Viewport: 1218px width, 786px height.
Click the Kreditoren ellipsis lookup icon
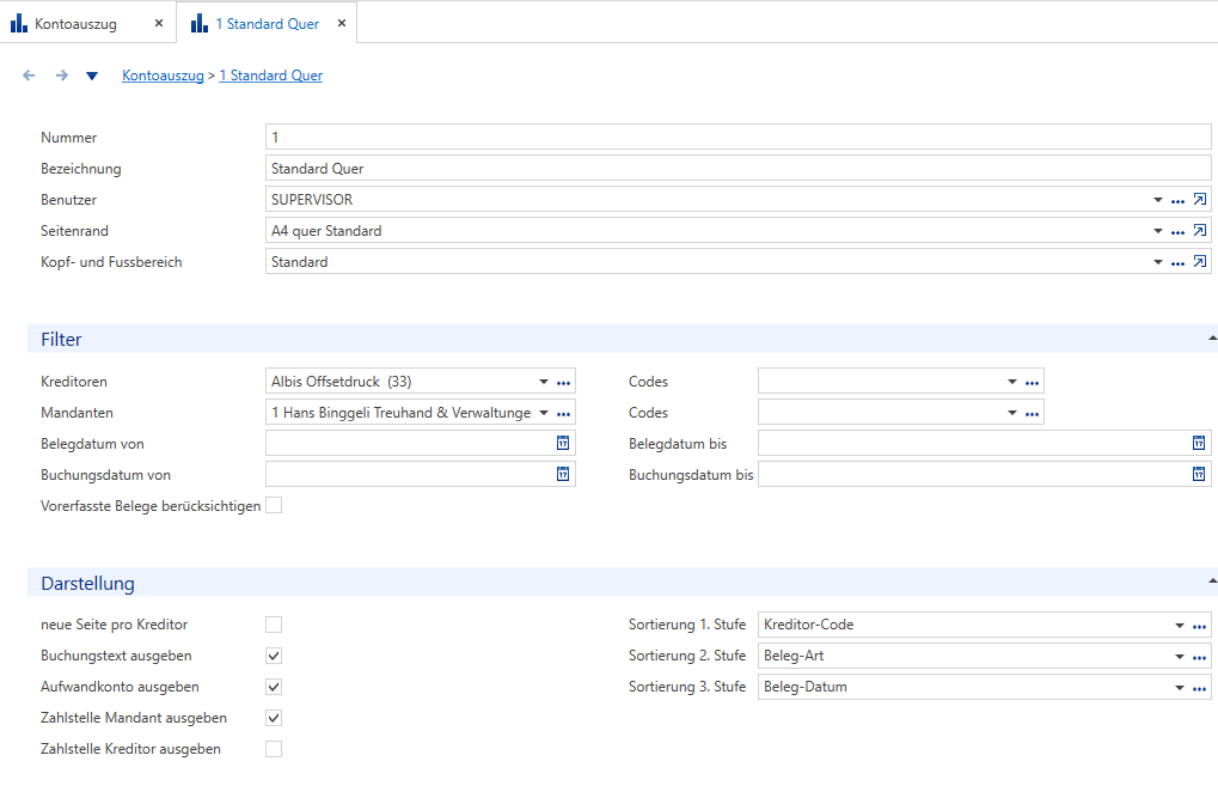(563, 382)
